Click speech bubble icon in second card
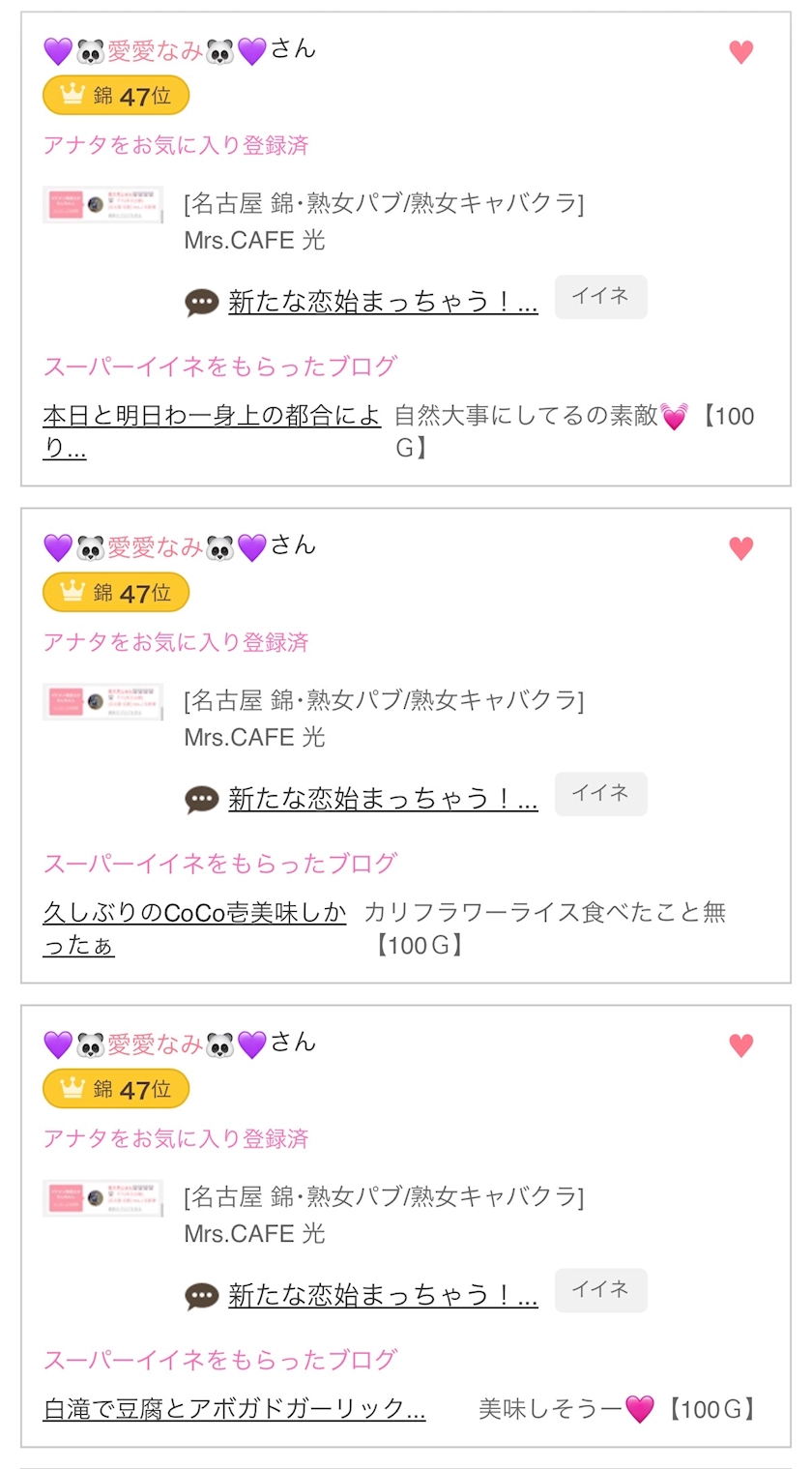812x1469 pixels. [x=202, y=800]
